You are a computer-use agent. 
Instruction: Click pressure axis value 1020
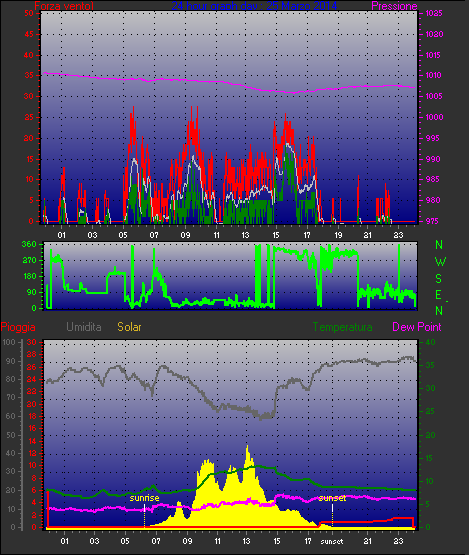pos(434,34)
